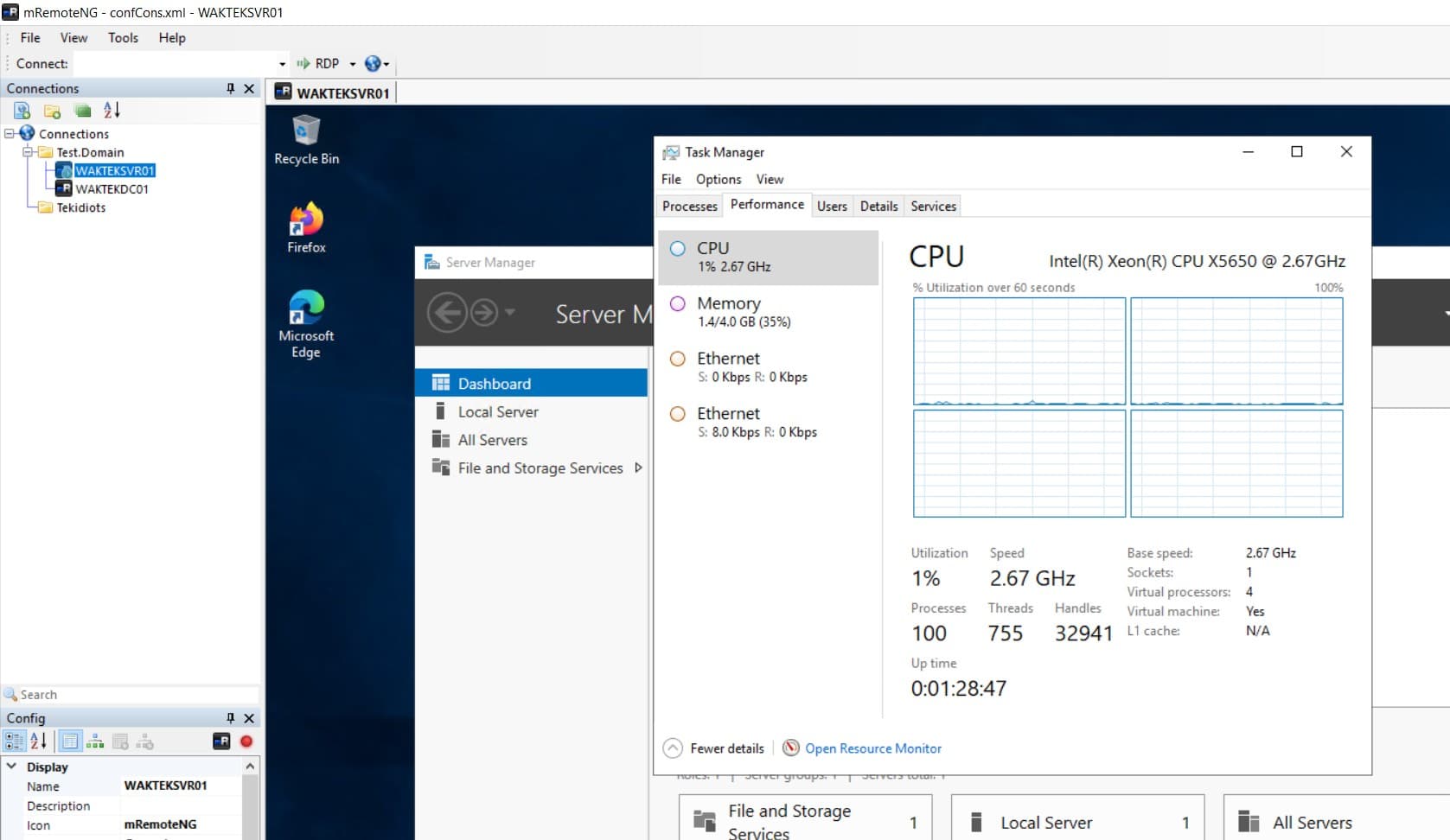Open Task Manager Options menu
Screen dimensions: 1450x840
coord(719,179)
